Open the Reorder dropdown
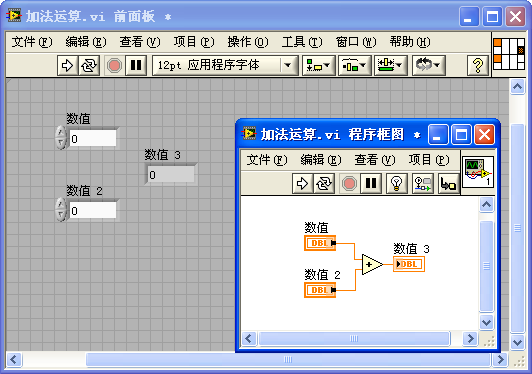 [428, 65]
